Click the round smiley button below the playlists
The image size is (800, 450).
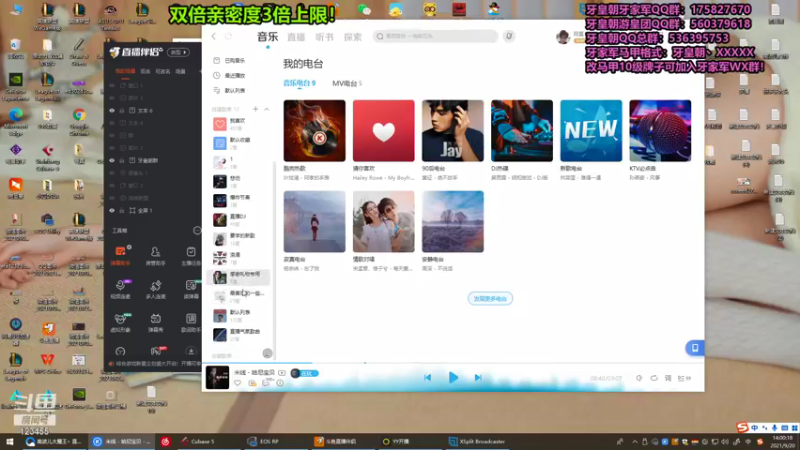tap(267, 353)
